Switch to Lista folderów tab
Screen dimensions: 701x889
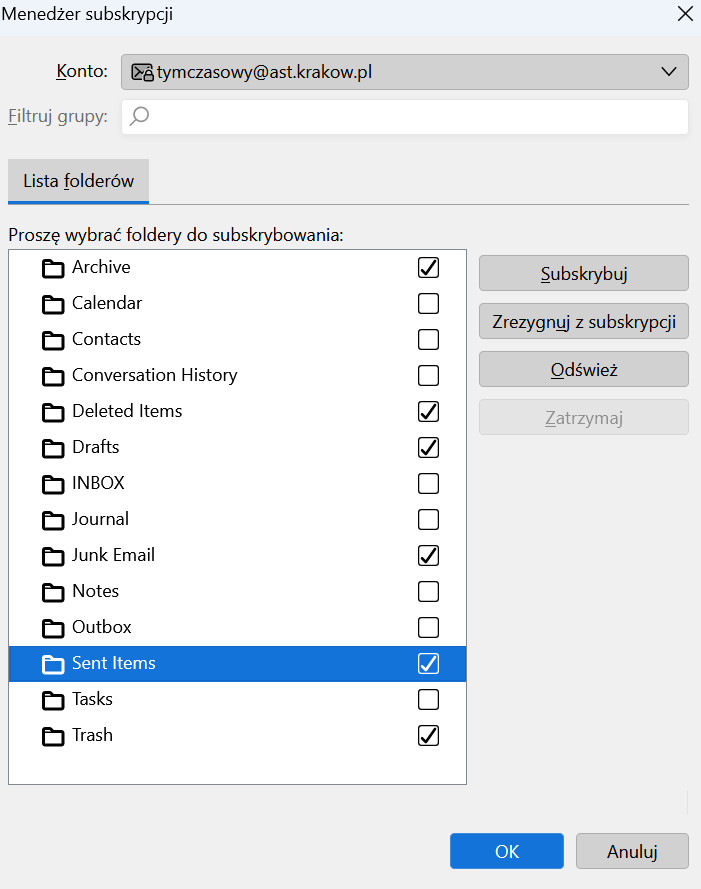[x=78, y=181]
